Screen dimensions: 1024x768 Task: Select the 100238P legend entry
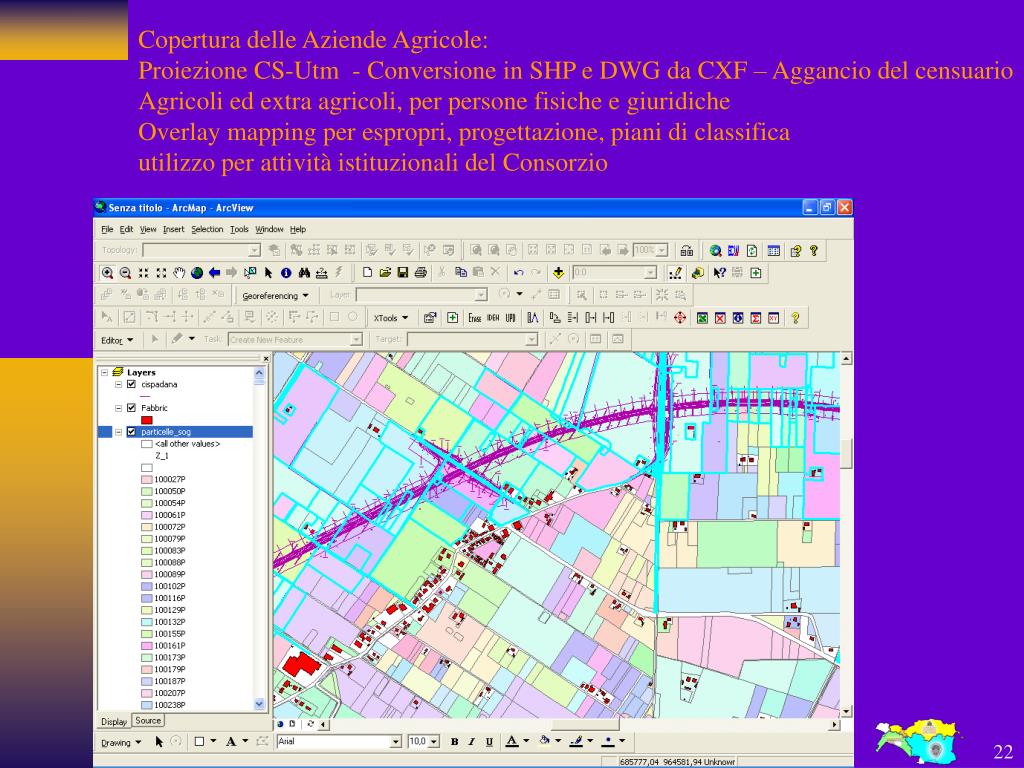point(170,705)
